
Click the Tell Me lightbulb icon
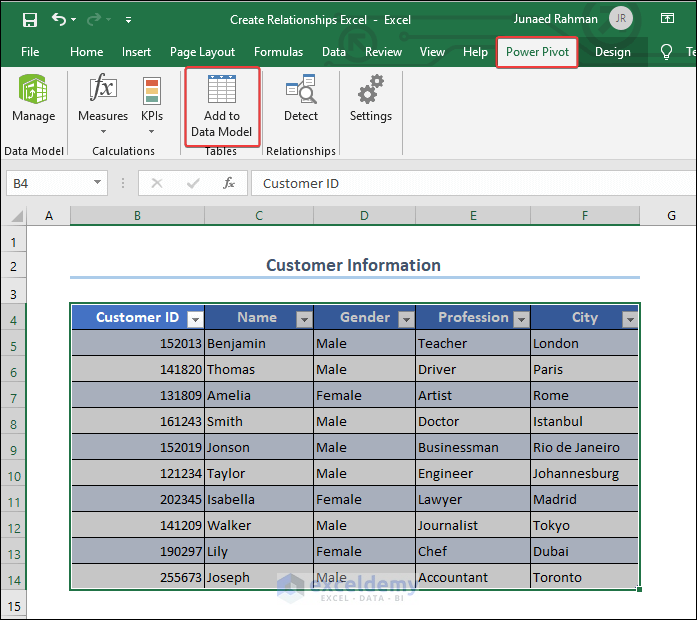[667, 52]
